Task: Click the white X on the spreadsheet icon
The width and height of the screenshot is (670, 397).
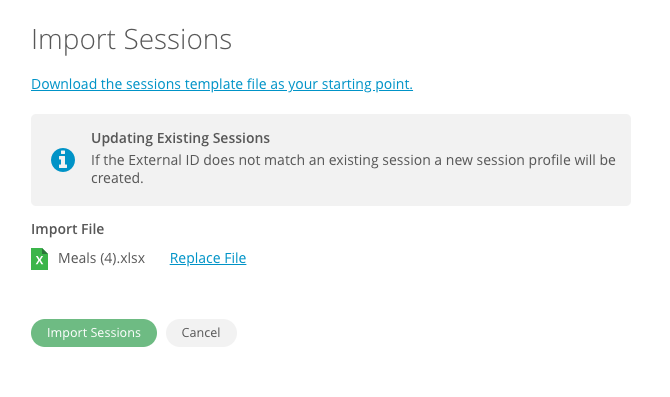Action: coord(39,261)
